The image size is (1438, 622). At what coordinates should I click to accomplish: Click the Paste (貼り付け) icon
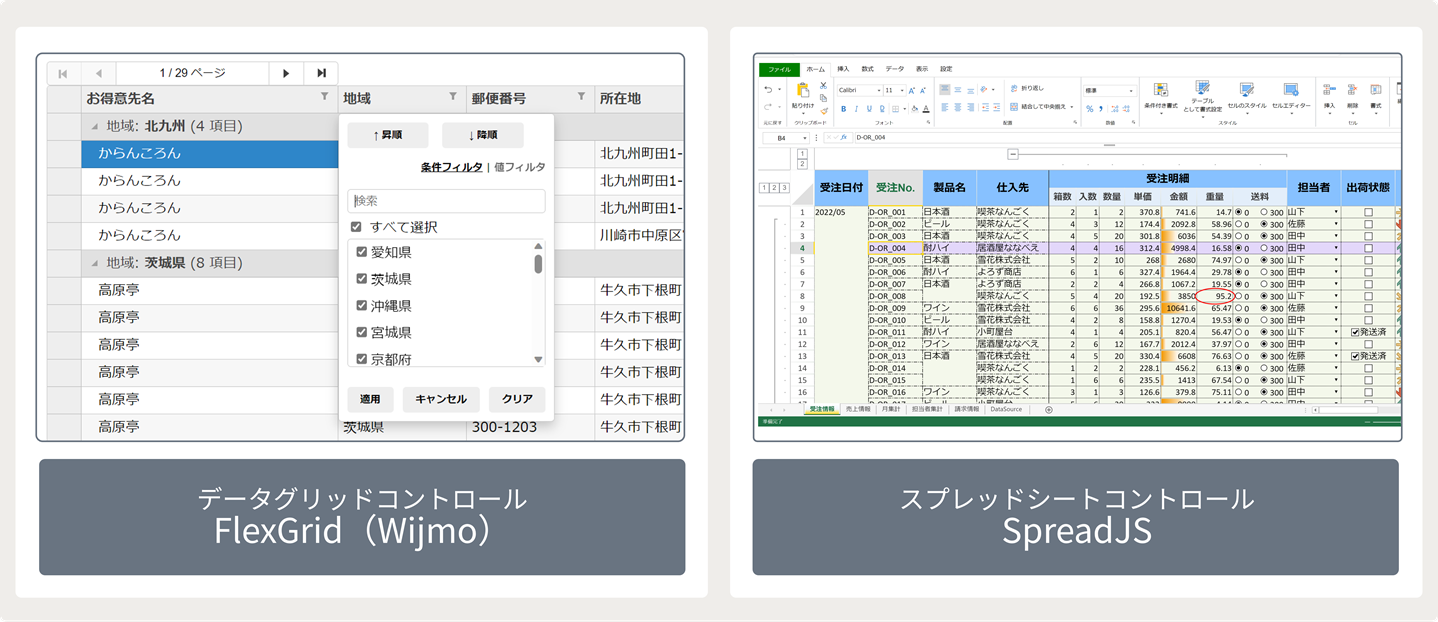803,90
